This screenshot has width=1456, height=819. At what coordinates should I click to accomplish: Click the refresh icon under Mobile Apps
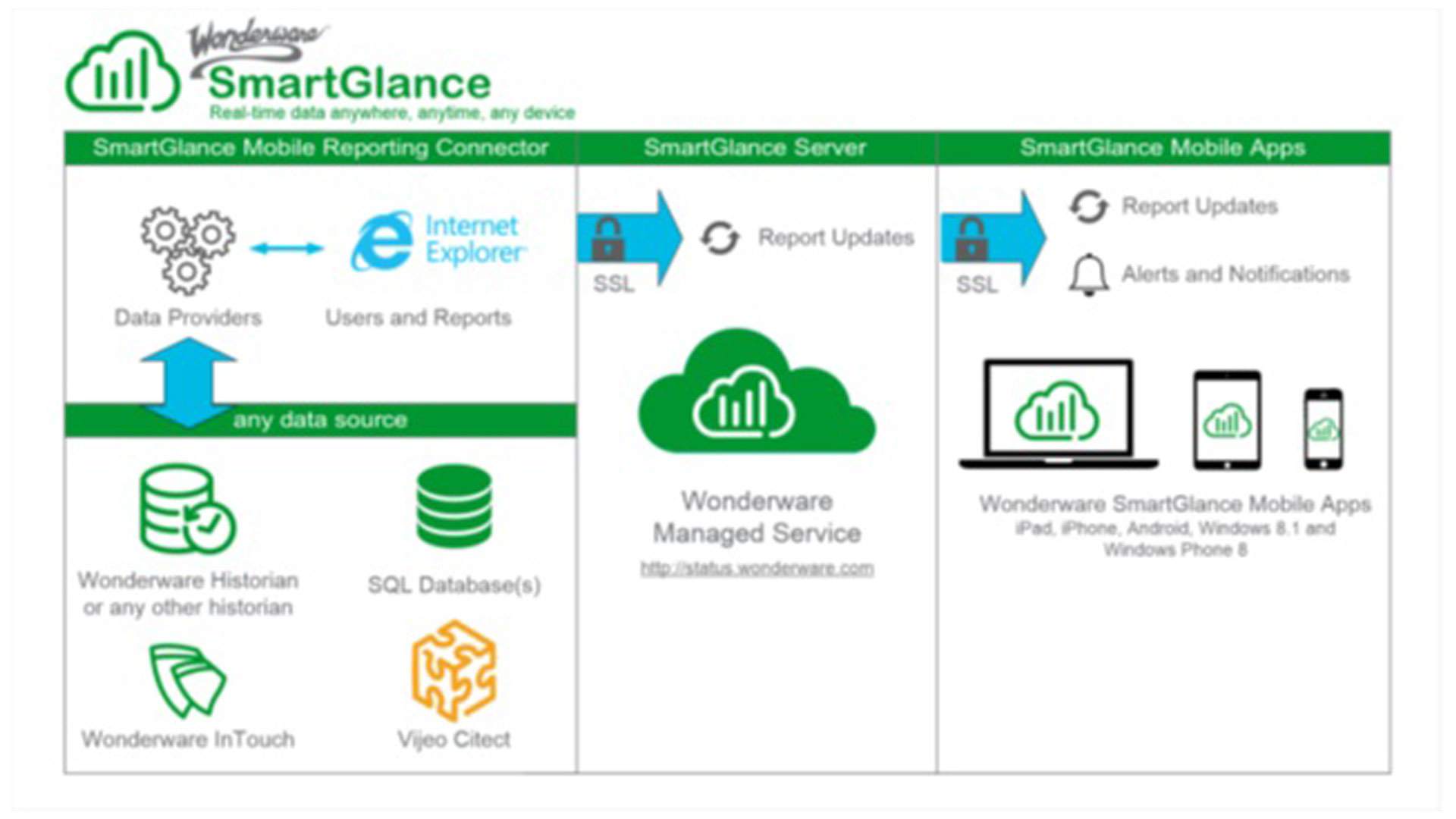click(1088, 206)
